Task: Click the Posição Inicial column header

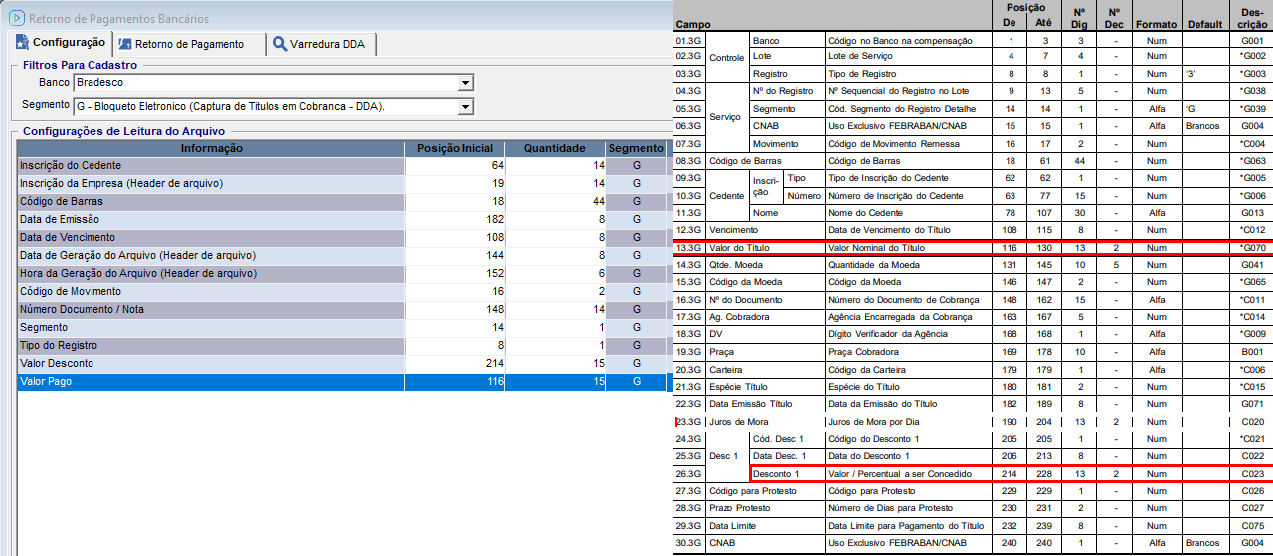Action: point(455,148)
